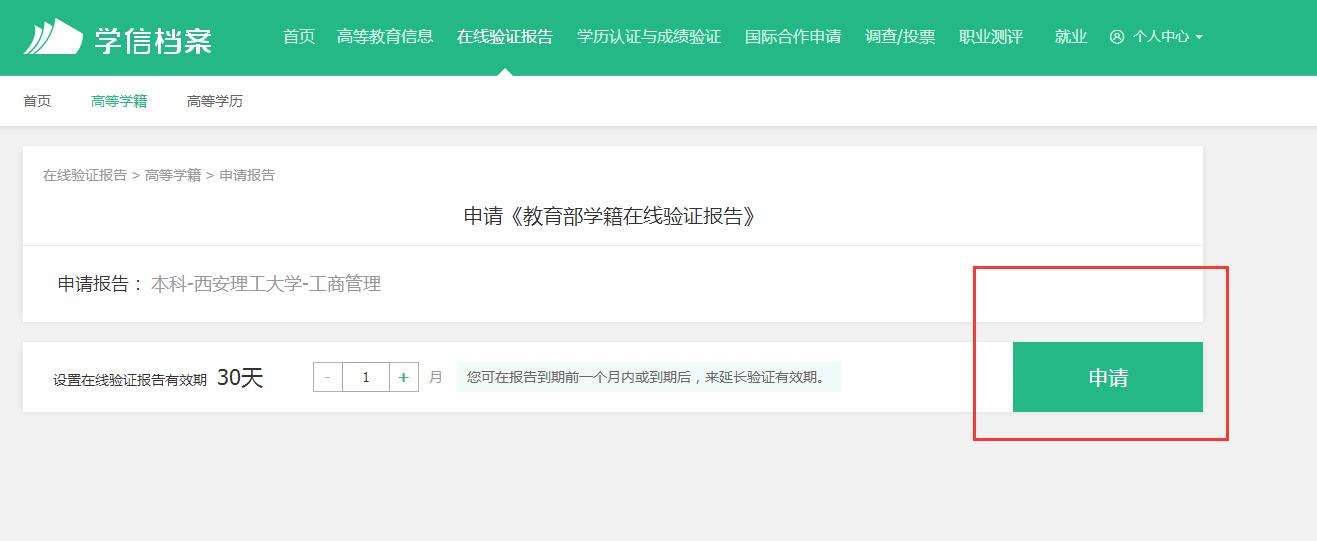Click the 30天 validity value
This screenshot has height=541, width=1317.
click(240, 378)
